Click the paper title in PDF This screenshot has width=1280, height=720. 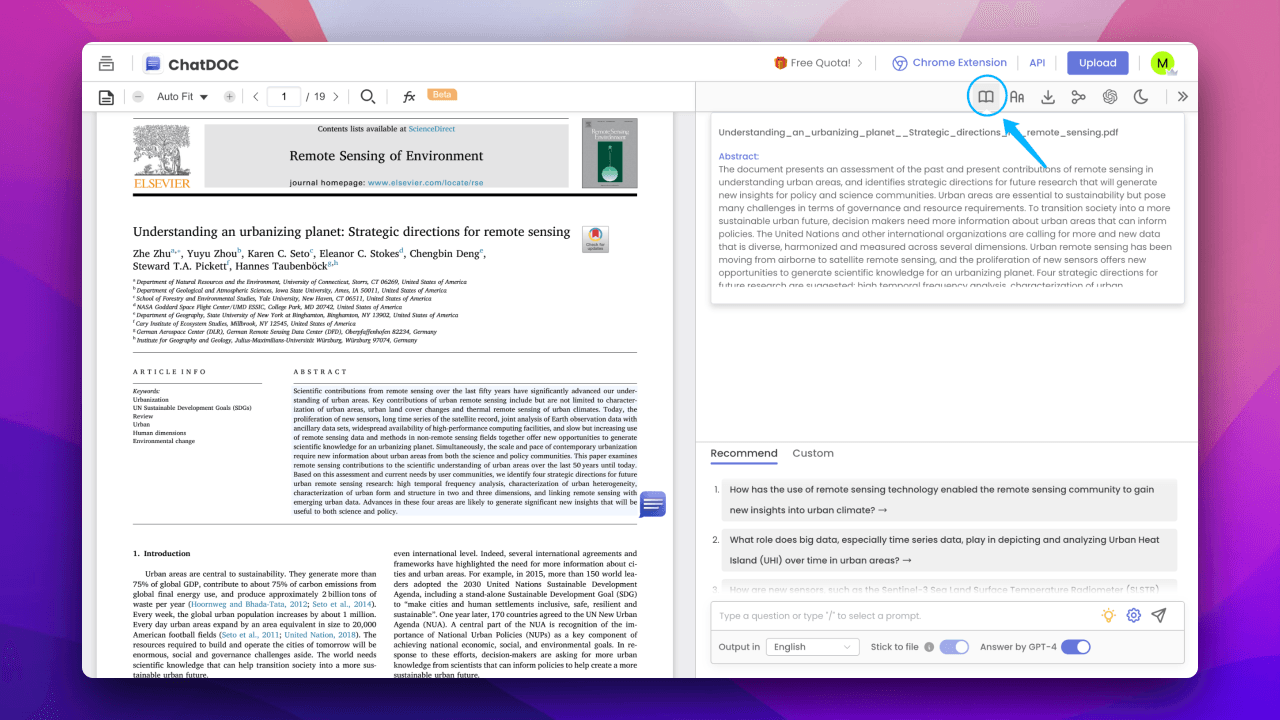[351, 232]
